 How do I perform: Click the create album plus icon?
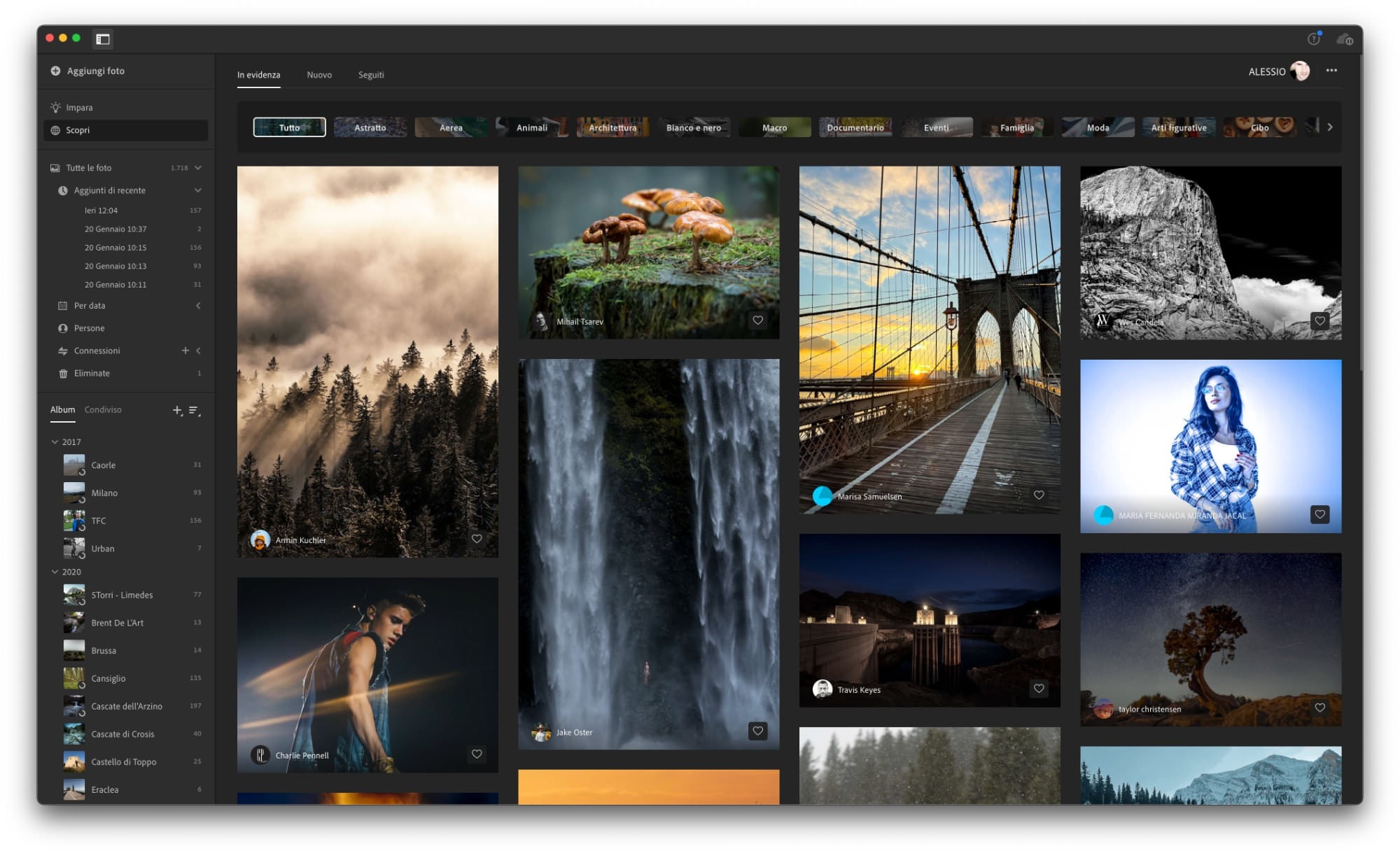coord(177,410)
